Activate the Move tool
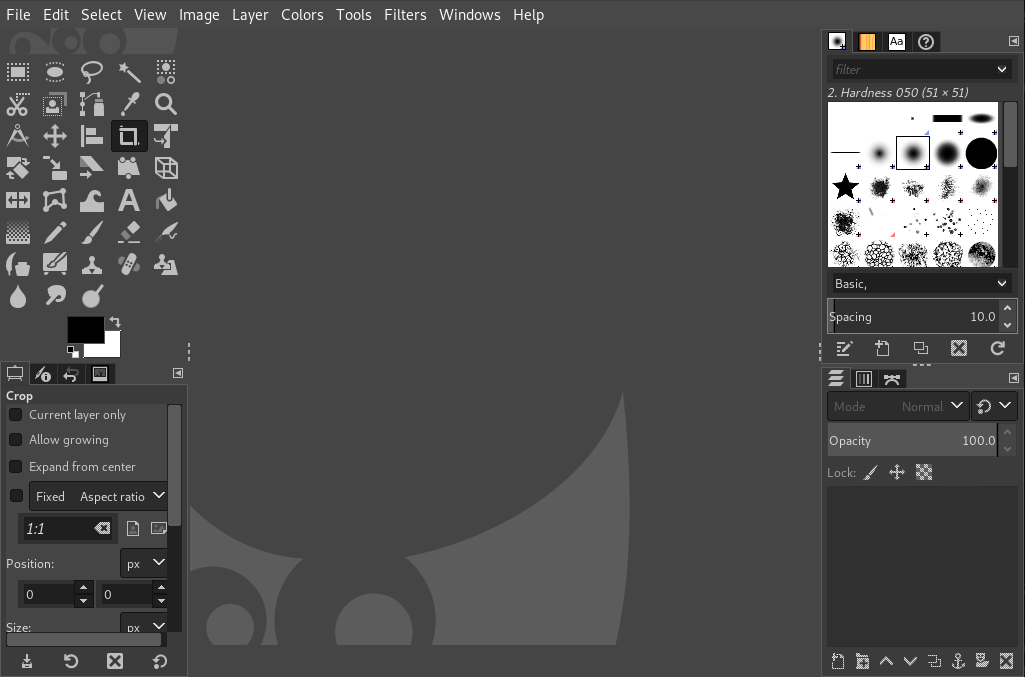The height and width of the screenshot is (677, 1025). pyautogui.click(x=55, y=137)
